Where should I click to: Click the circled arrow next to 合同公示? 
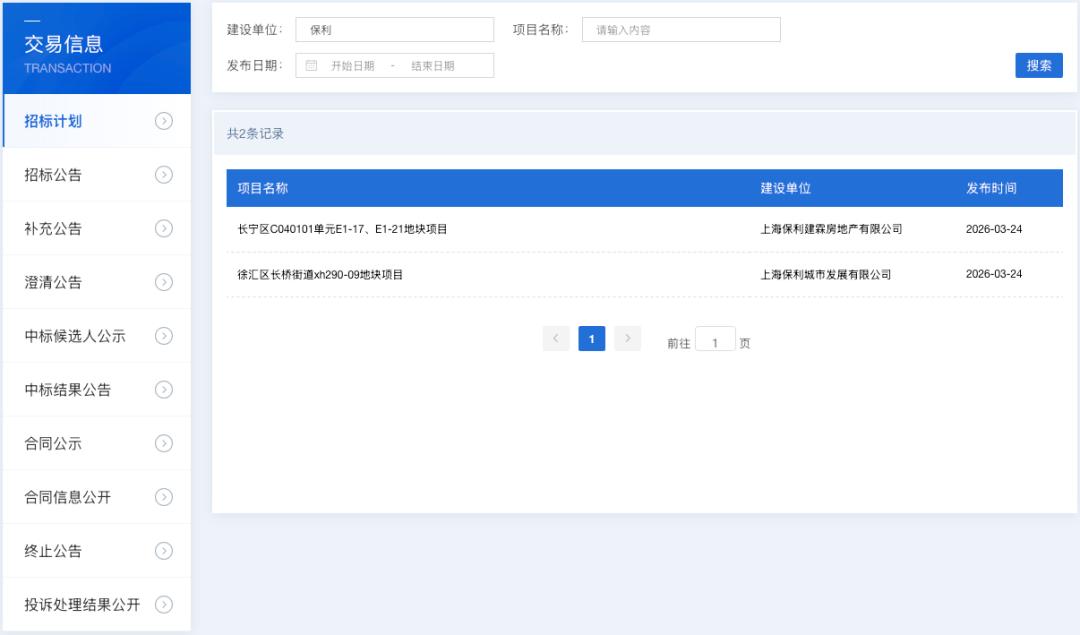[164, 443]
